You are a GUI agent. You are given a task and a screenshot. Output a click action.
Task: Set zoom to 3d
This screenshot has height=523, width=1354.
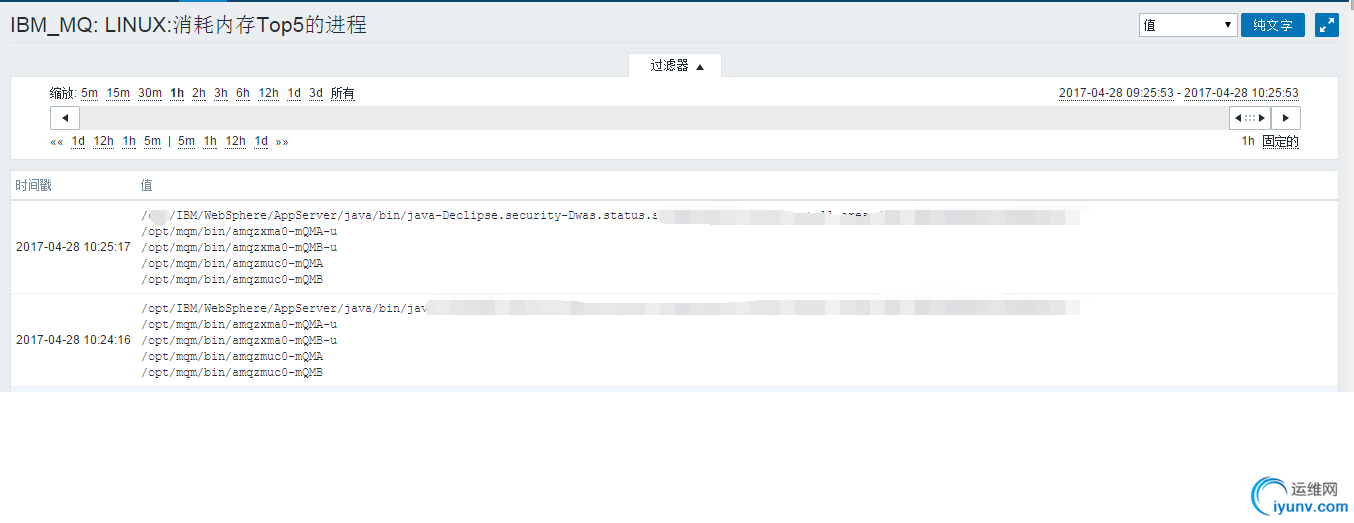coord(316,93)
